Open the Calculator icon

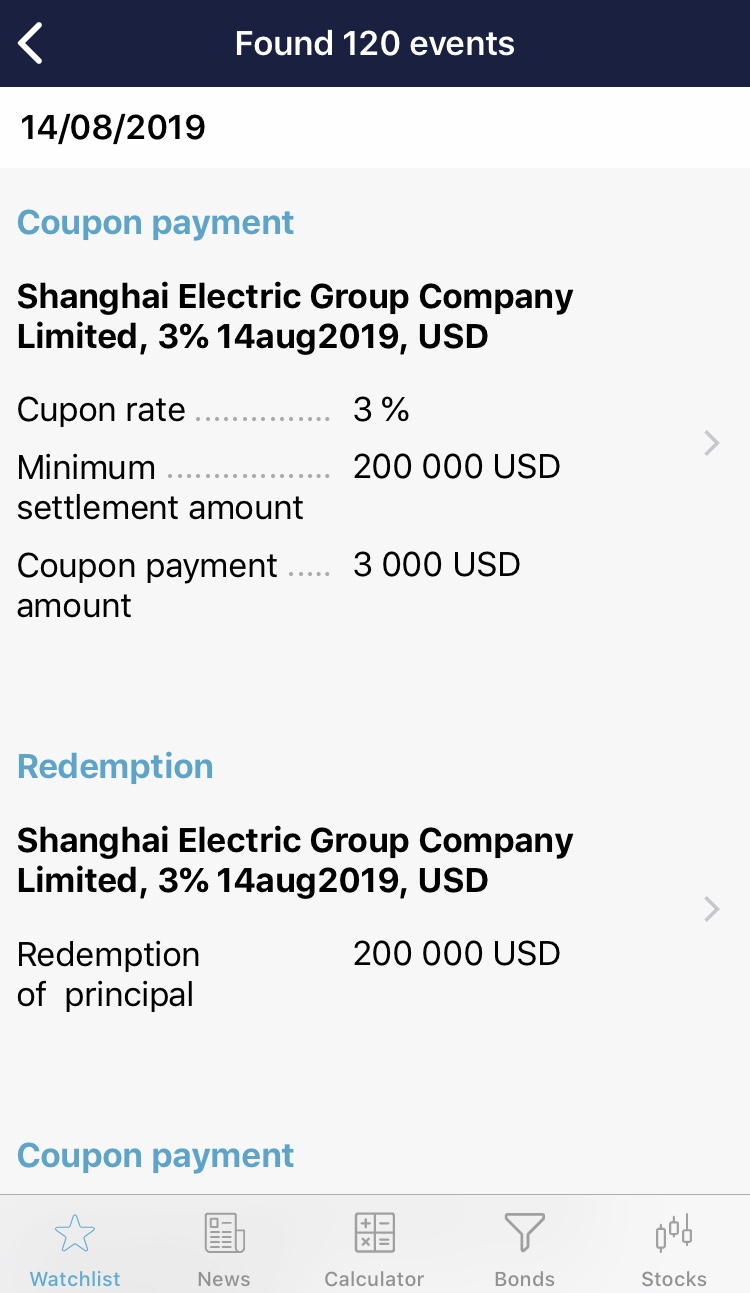(x=374, y=1233)
